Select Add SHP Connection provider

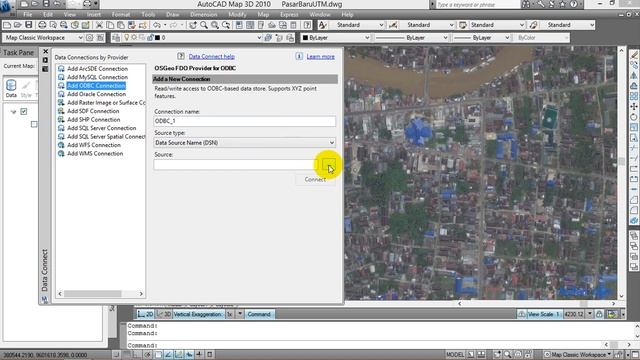[x=93, y=120]
